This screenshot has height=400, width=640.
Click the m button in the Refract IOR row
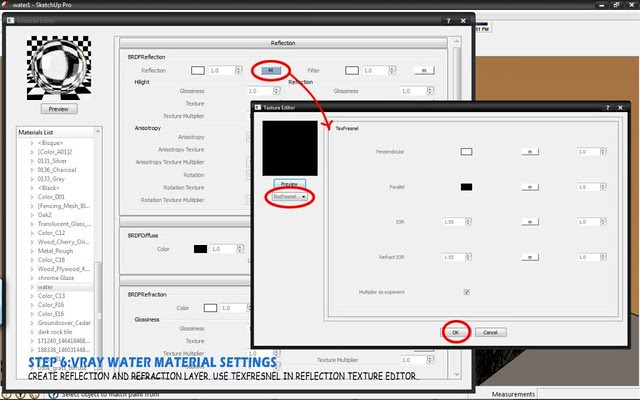click(530, 257)
